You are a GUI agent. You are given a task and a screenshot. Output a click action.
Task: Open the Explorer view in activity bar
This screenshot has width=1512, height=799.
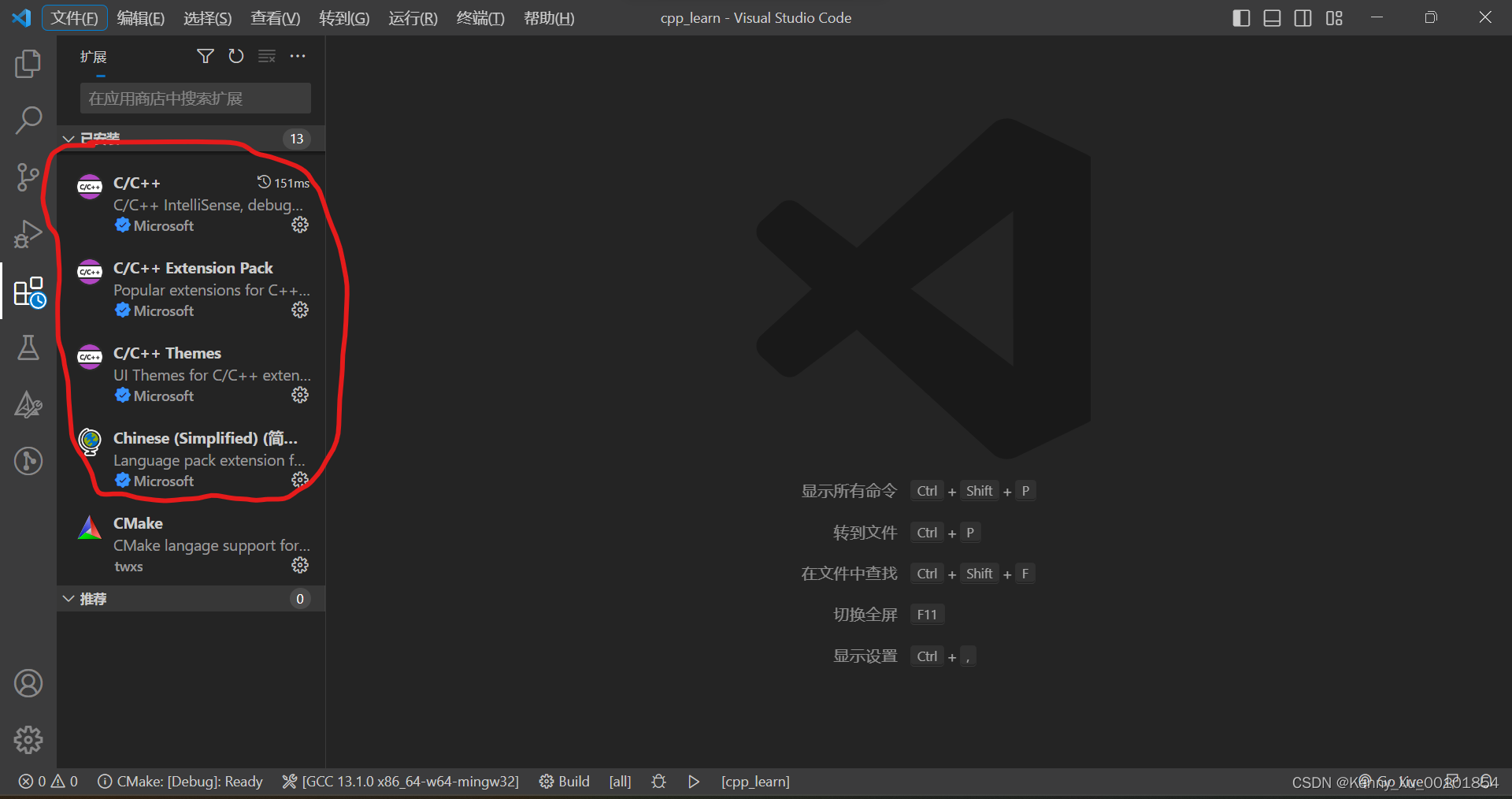pyautogui.click(x=28, y=64)
